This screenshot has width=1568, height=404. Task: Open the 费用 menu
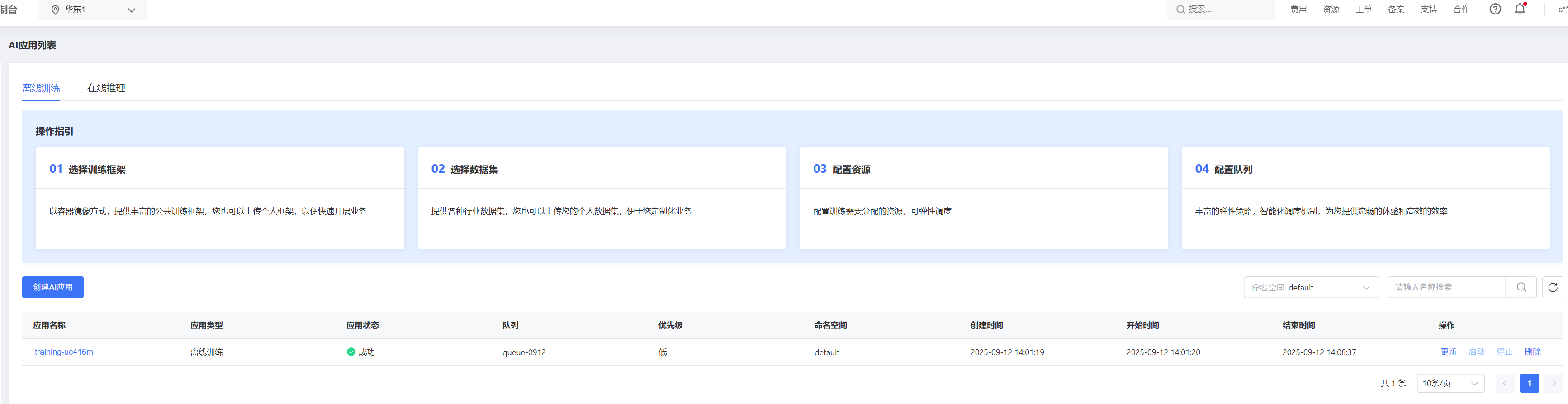click(1298, 10)
